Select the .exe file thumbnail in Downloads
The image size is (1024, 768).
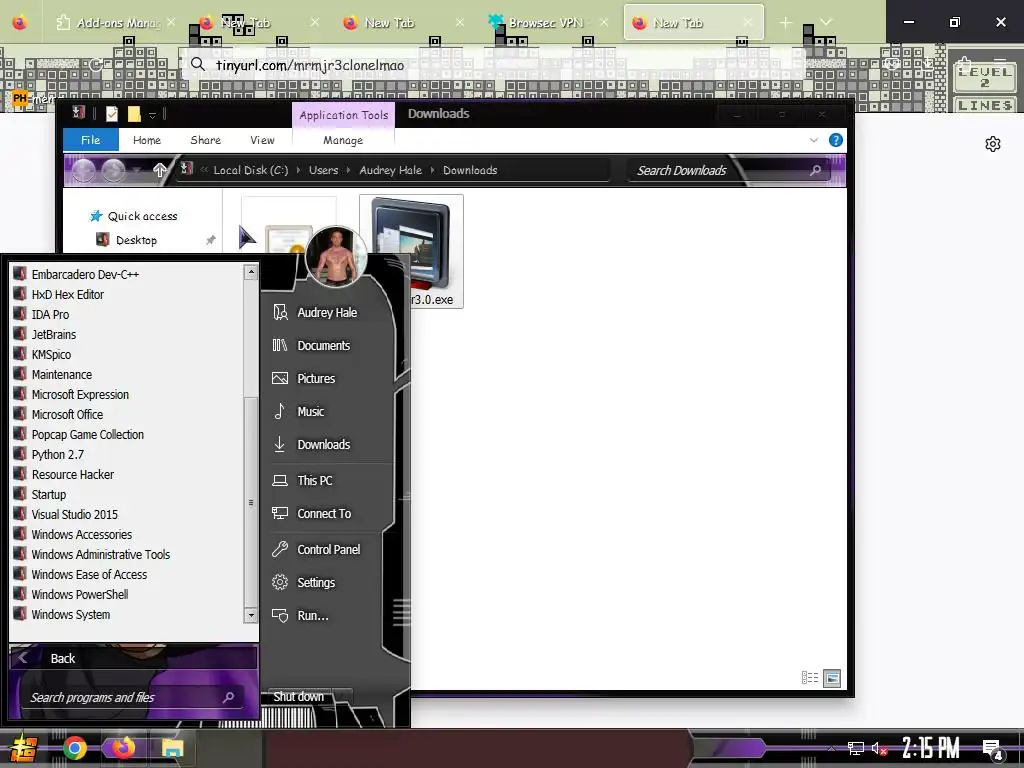[411, 251]
